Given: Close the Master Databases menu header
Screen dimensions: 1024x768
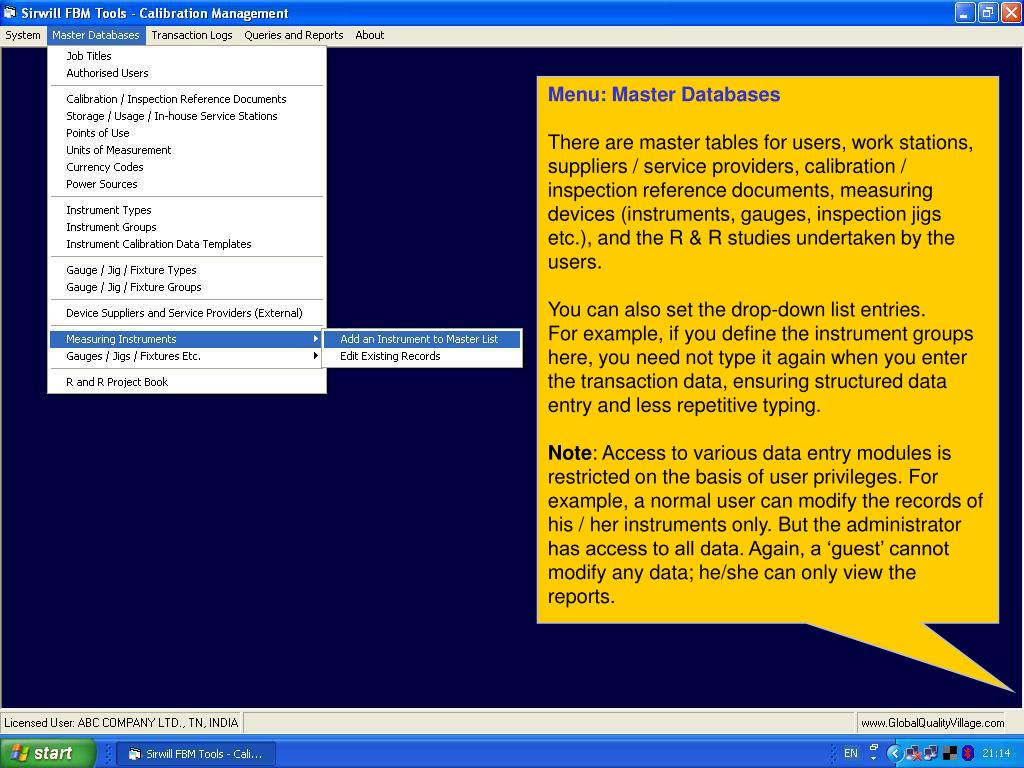Looking at the screenshot, I should click(96, 35).
